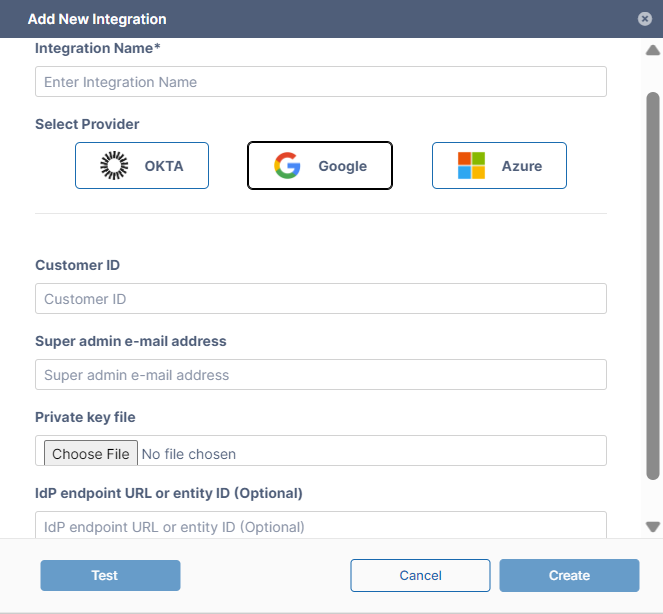This screenshot has height=614, width=663.
Task: Click the scroll up arrow
Action: pyautogui.click(x=653, y=50)
